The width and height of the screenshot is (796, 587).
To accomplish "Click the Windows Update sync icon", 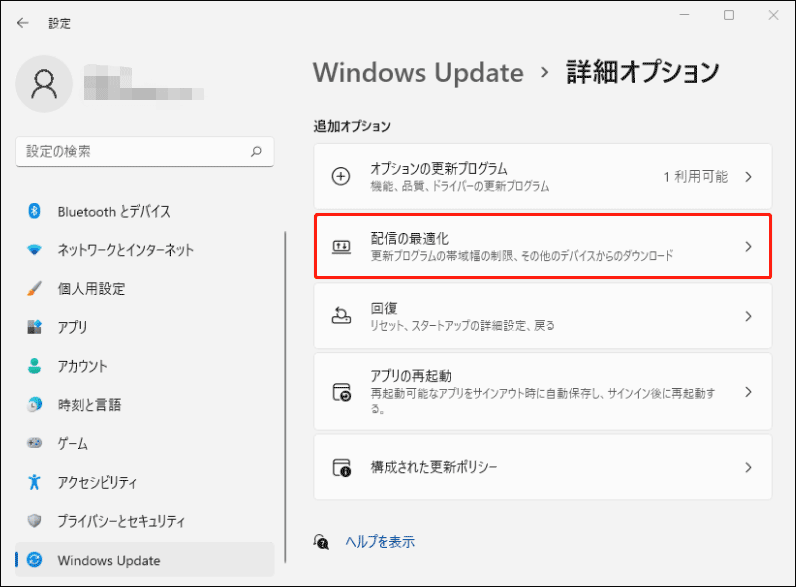I will [34, 560].
